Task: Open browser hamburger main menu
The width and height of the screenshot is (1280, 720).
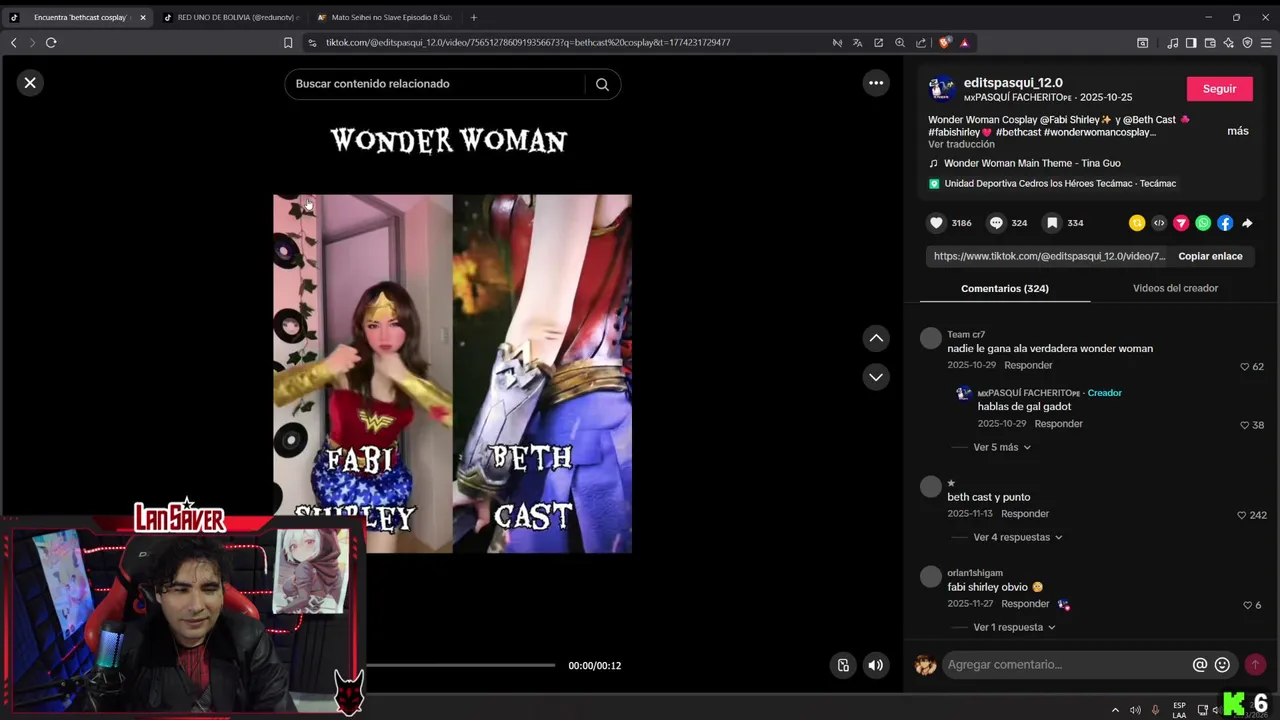Action: tap(1266, 42)
